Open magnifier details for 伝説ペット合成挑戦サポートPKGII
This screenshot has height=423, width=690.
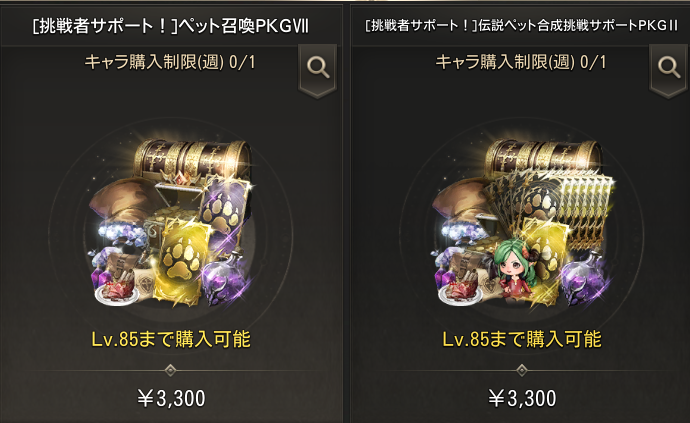click(x=669, y=68)
